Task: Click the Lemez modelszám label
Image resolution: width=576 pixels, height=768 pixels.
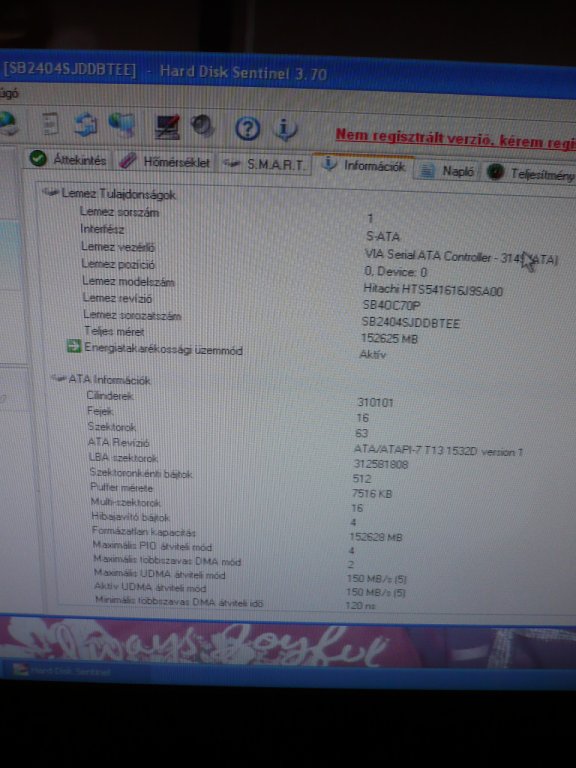Action: pos(128,282)
